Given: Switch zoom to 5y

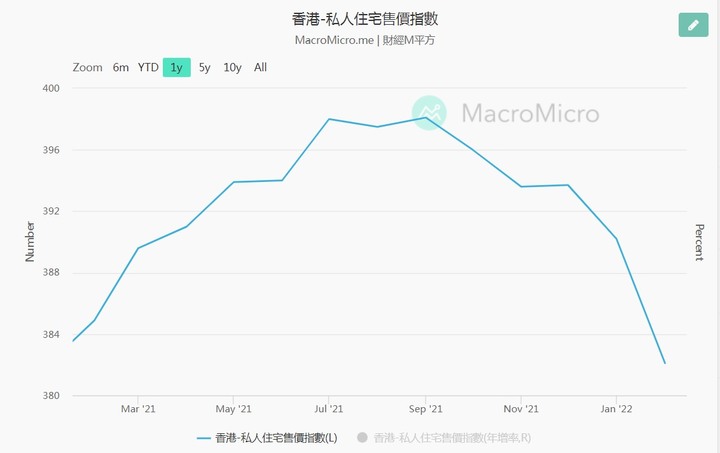Looking at the screenshot, I should 204,67.
